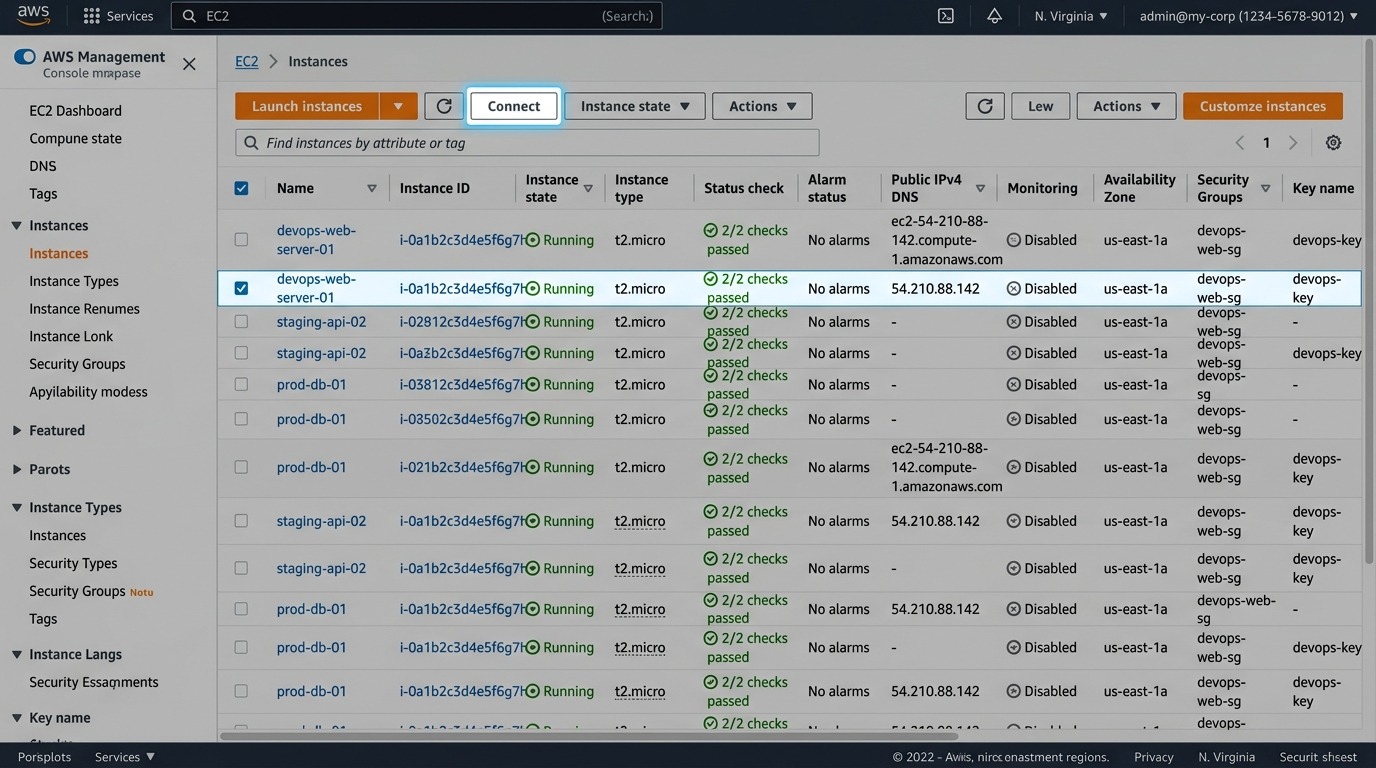Open Instance Renumes in the sidebar
Viewport: 1376px width, 768px height.
coord(84,309)
